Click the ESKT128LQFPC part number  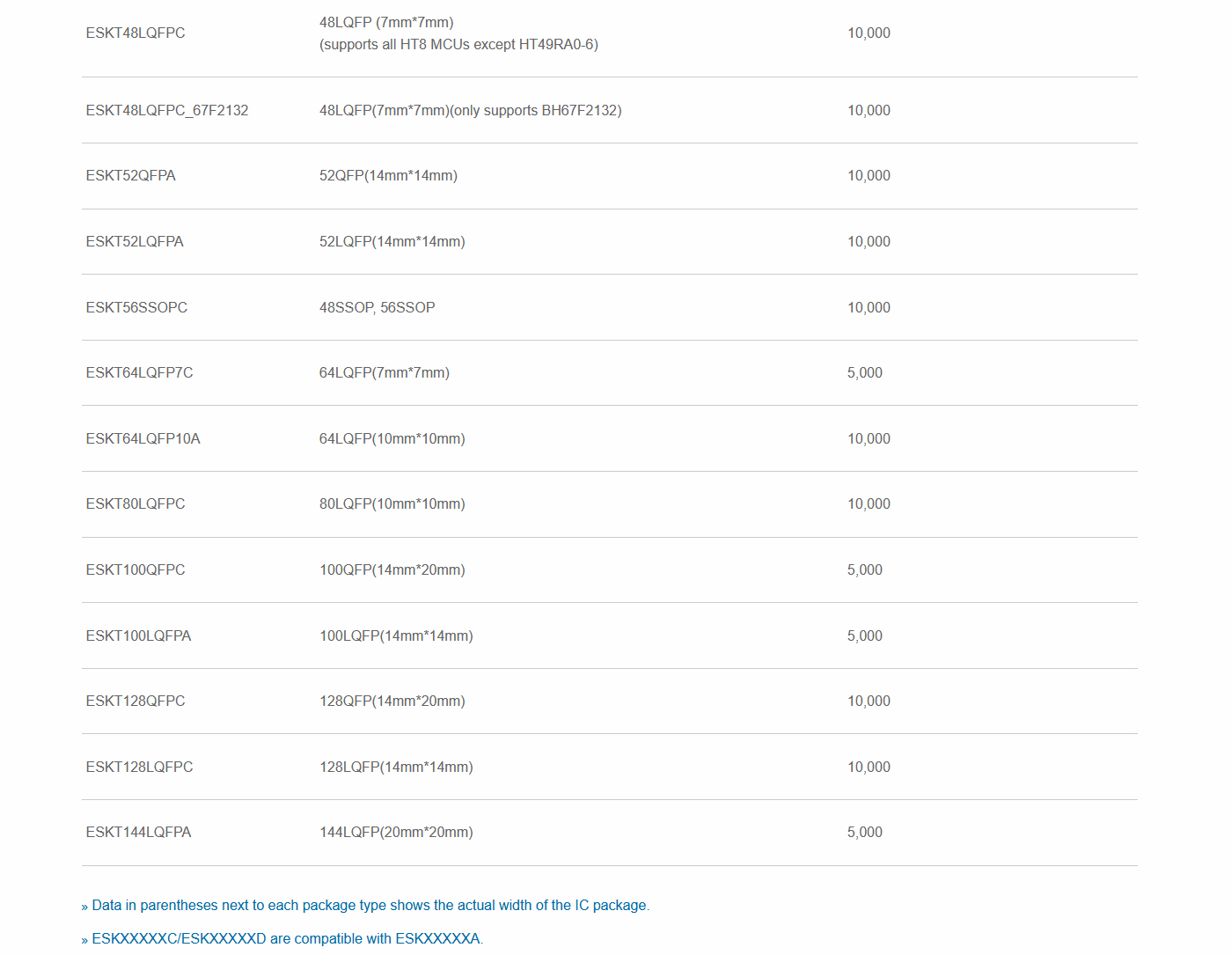[x=139, y=768]
